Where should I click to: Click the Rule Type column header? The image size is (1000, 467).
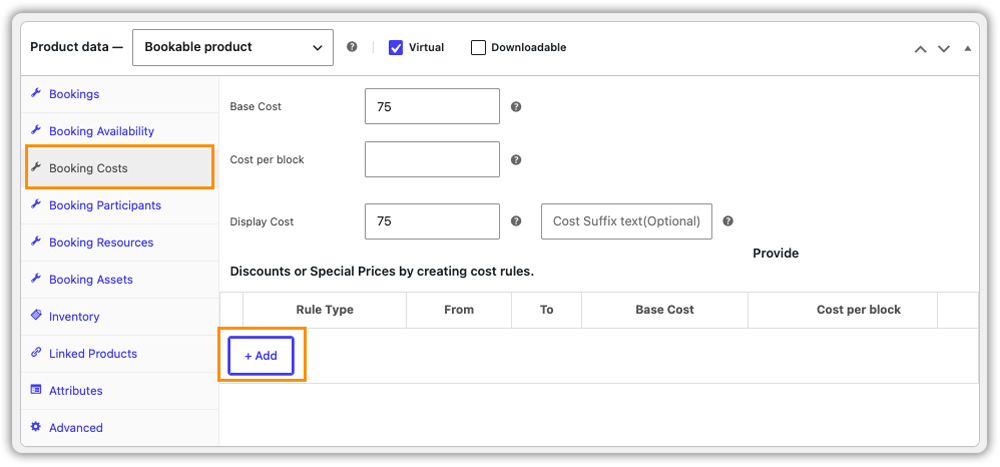pos(325,310)
